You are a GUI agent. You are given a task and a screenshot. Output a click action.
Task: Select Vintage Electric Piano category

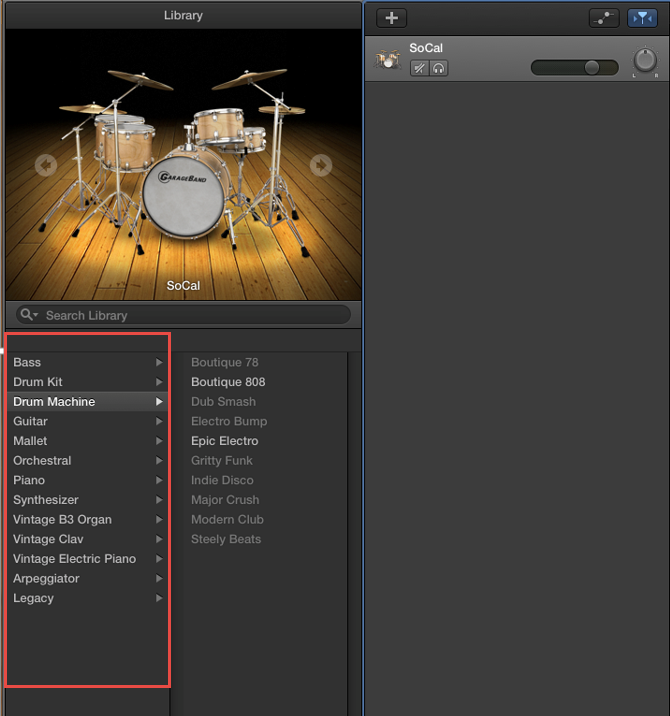pyautogui.click(x=88, y=558)
